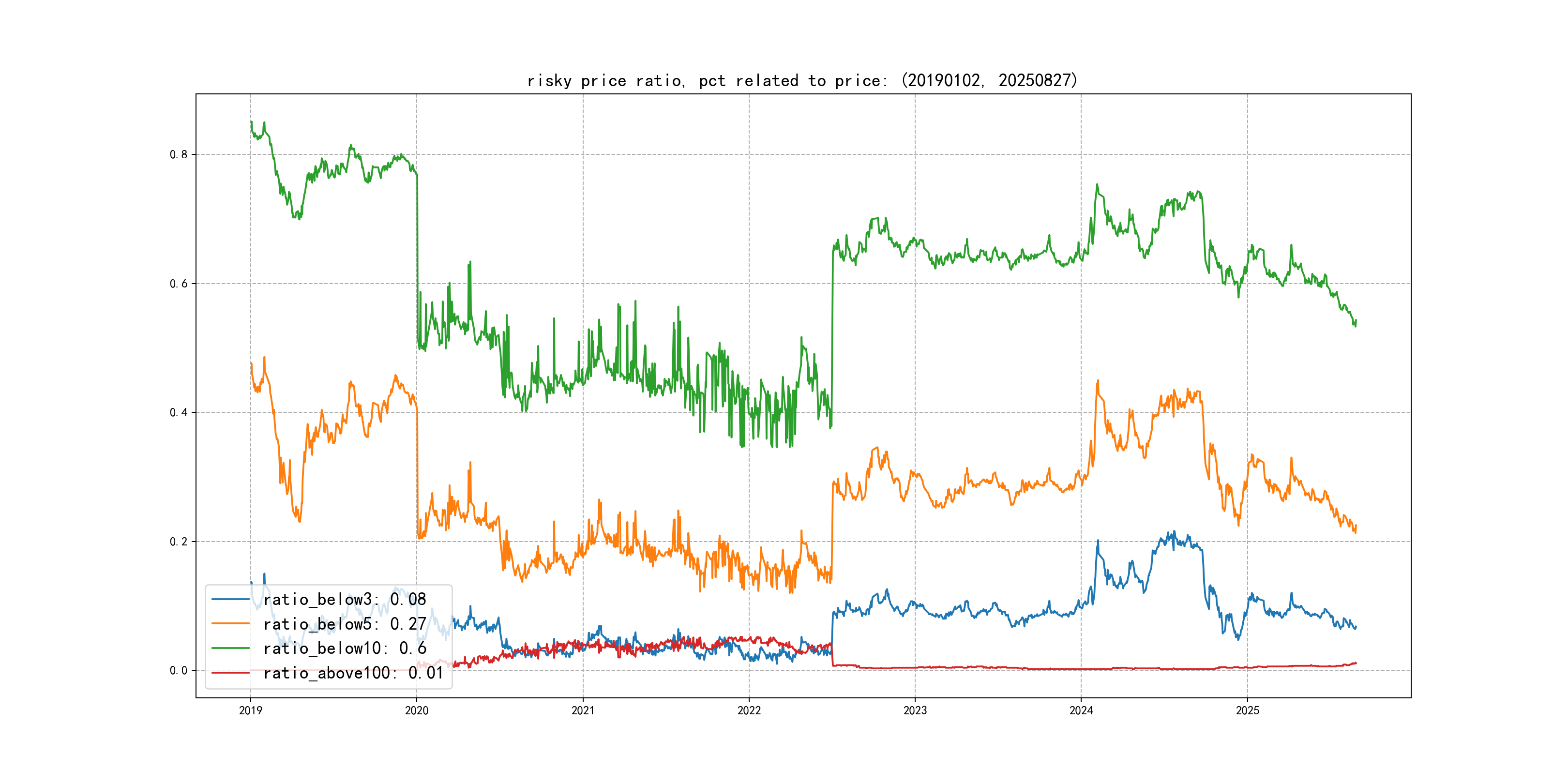Select the 'ratio_below10: 0.6' legend label
The height and width of the screenshot is (784, 1568).
345,648
